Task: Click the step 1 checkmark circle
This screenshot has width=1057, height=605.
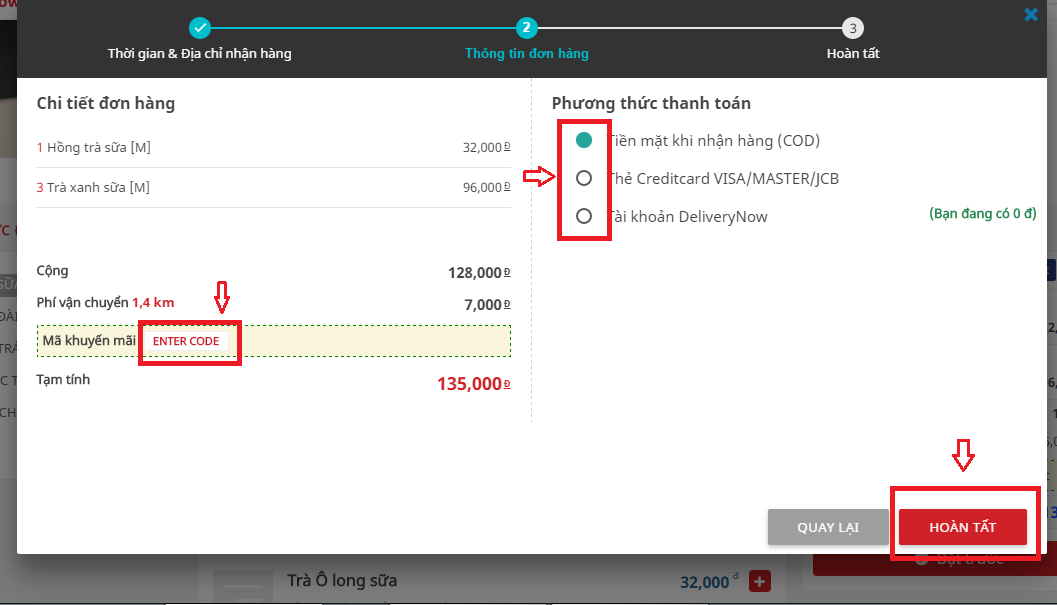Action: (200, 28)
